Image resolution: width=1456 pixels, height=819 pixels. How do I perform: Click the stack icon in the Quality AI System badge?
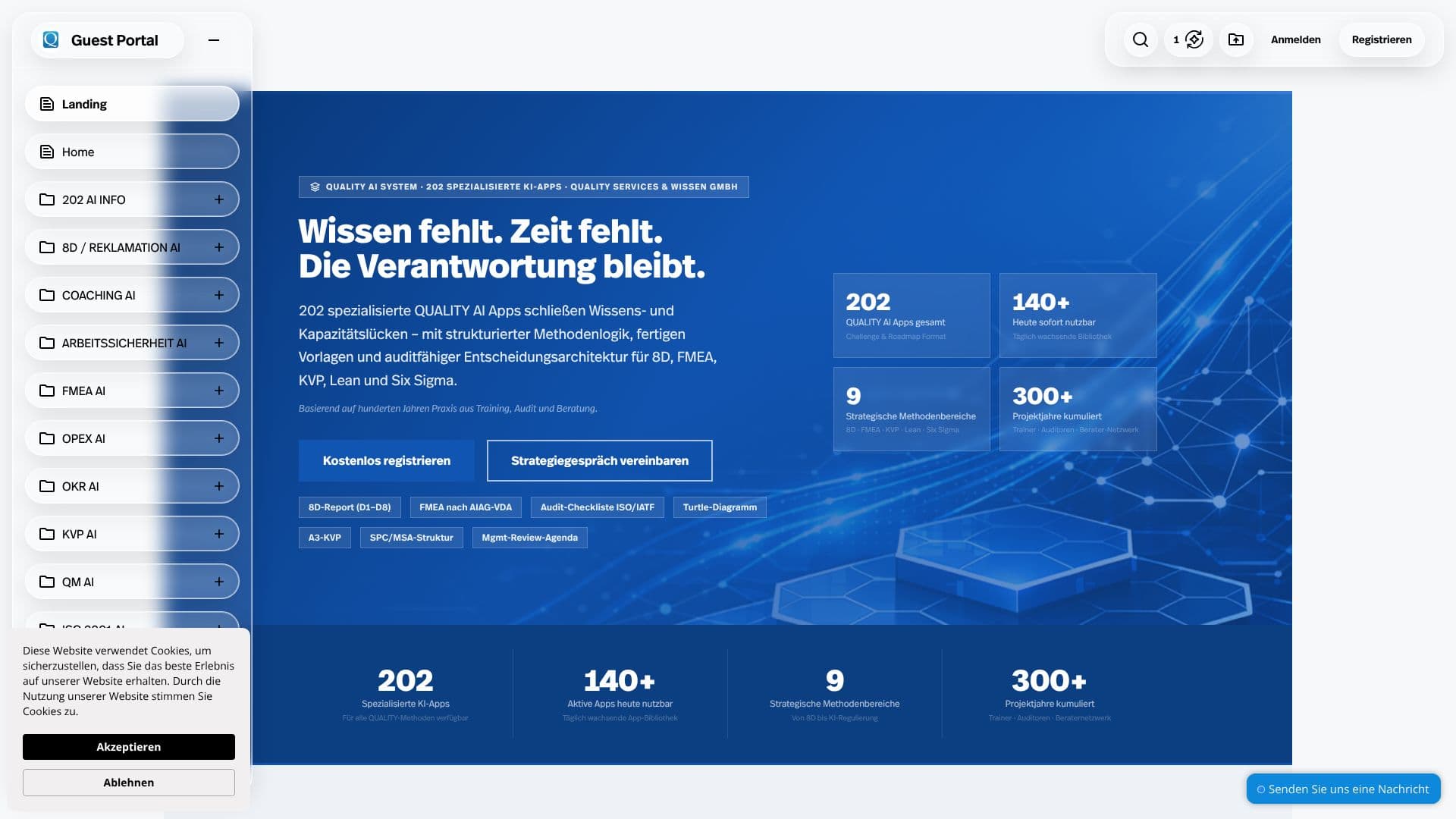pos(315,187)
